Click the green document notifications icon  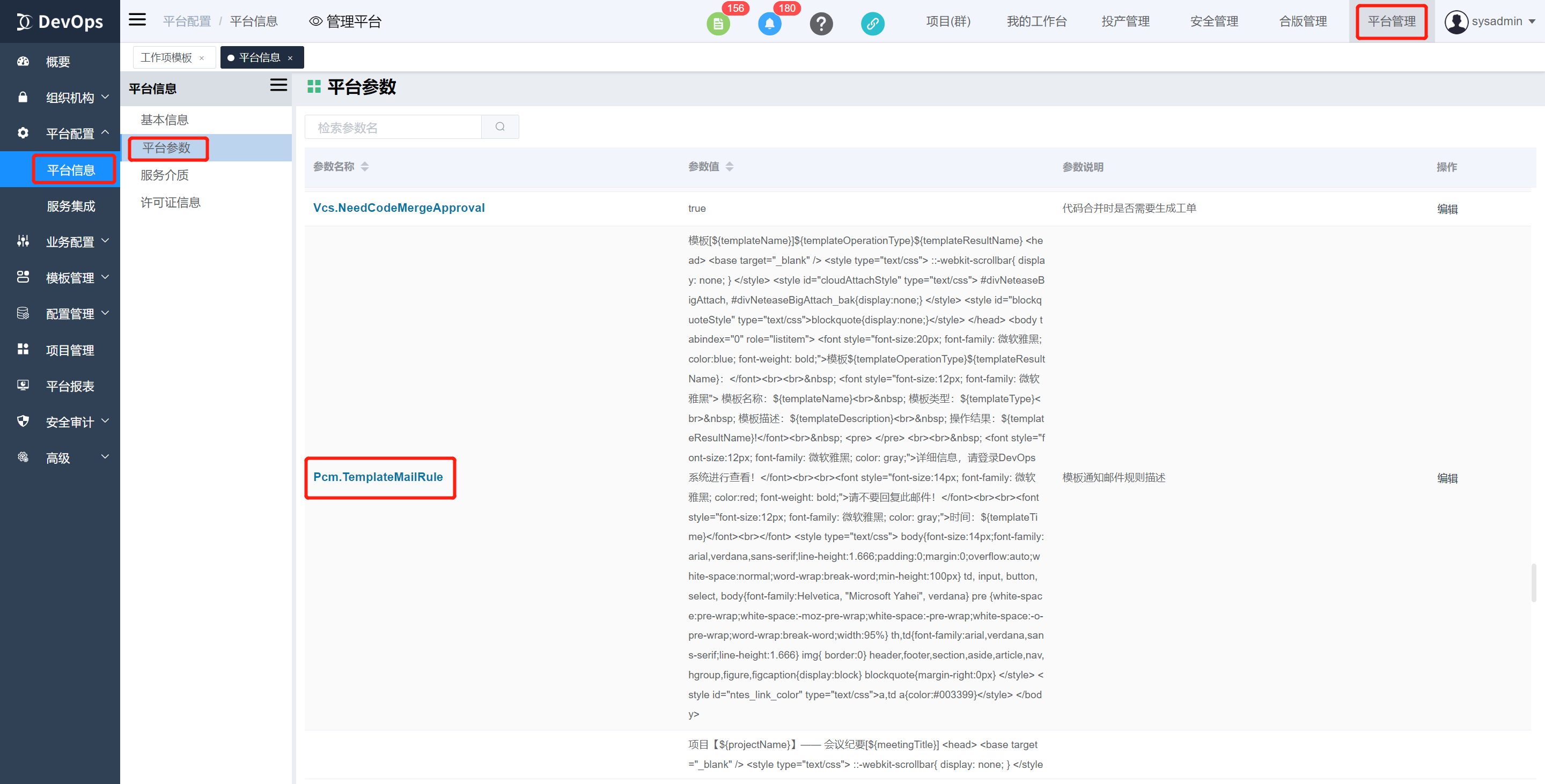pos(718,24)
